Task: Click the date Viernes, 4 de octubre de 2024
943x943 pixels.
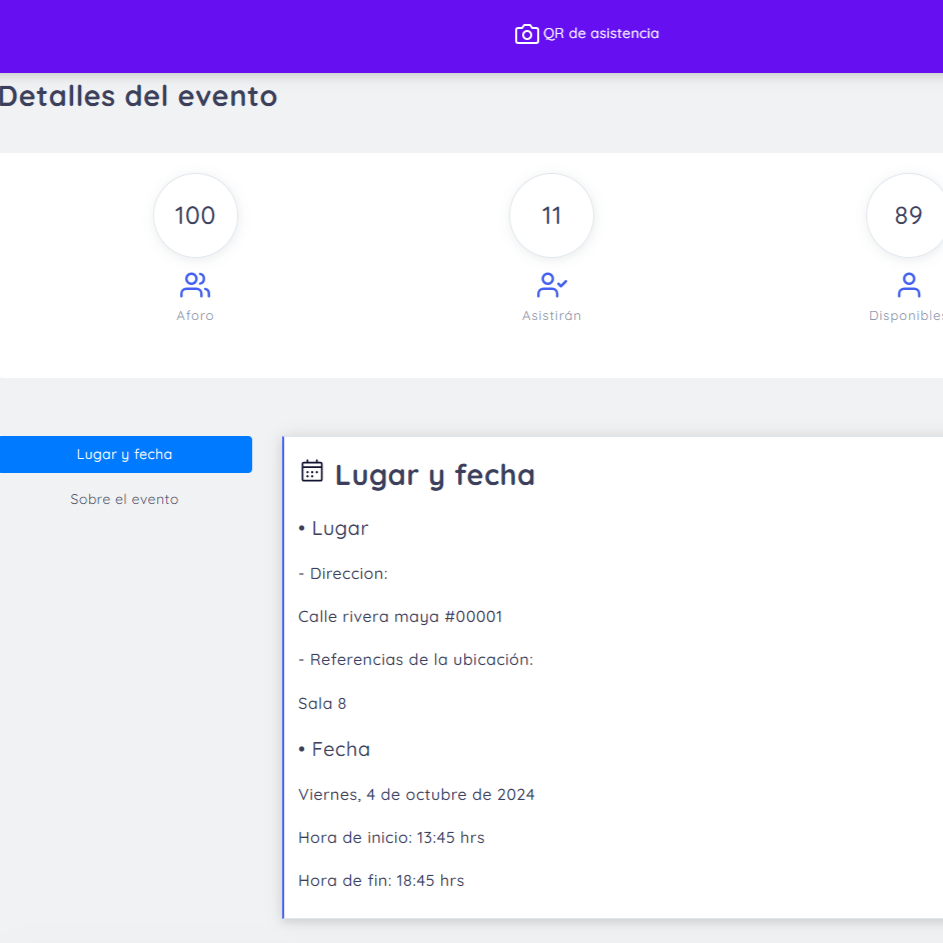Action: coord(416,795)
